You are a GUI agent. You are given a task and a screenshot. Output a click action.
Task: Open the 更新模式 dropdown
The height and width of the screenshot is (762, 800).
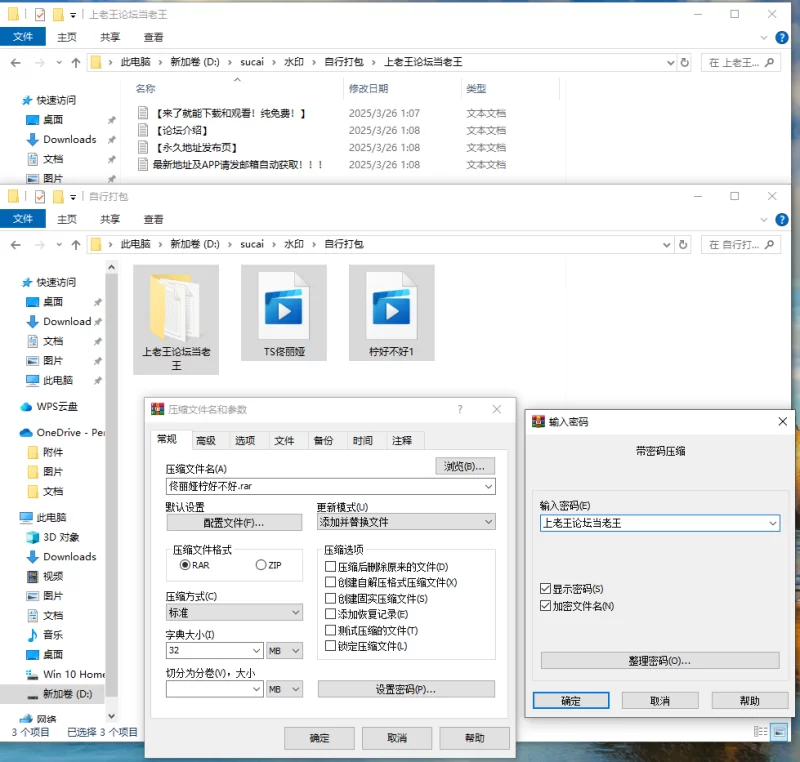tap(488, 522)
